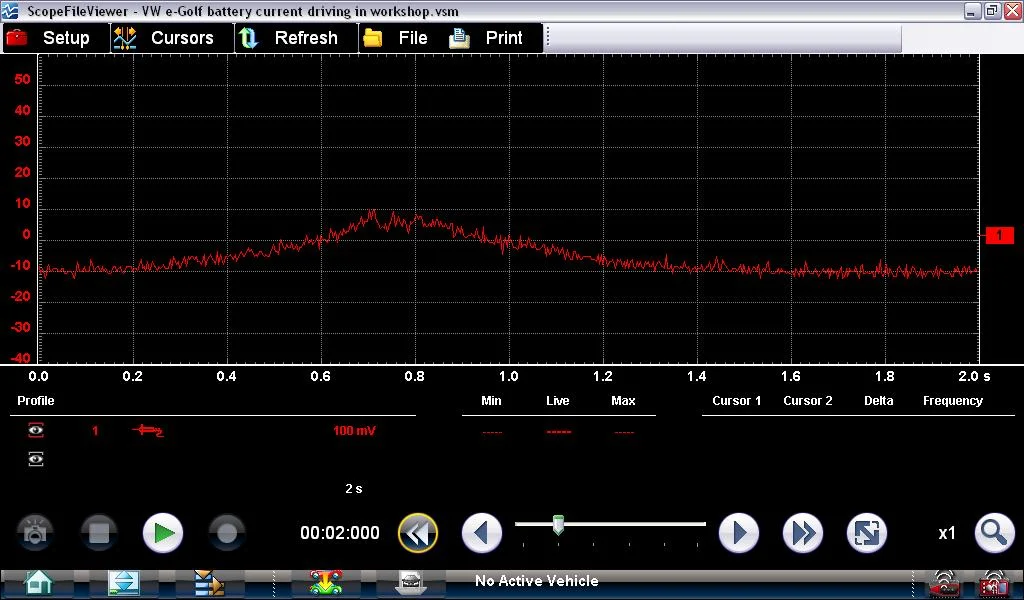Go Home via the house icon
The height and width of the screenshot is (600, 1024).
[x=38, y=582]
